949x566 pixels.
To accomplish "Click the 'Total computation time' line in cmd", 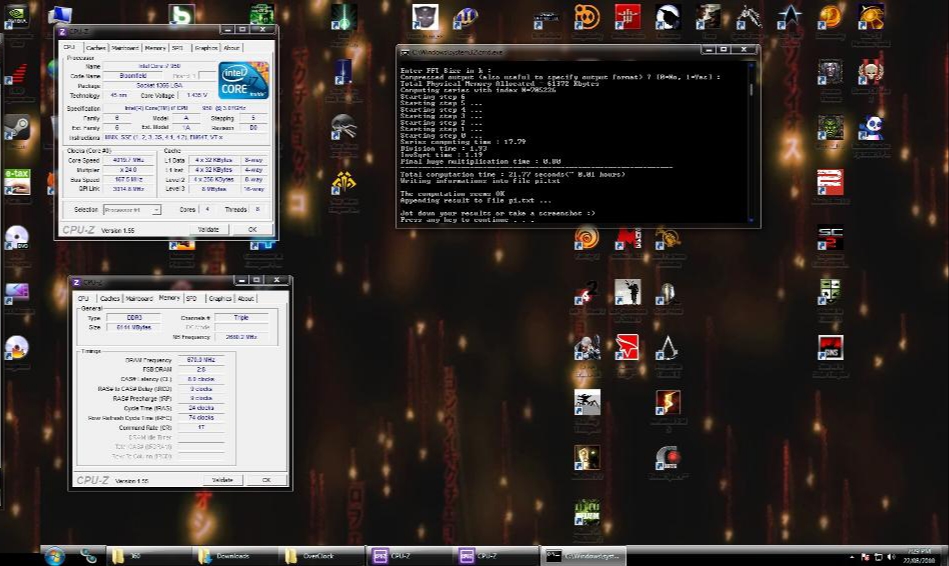I will click(513, 174).
